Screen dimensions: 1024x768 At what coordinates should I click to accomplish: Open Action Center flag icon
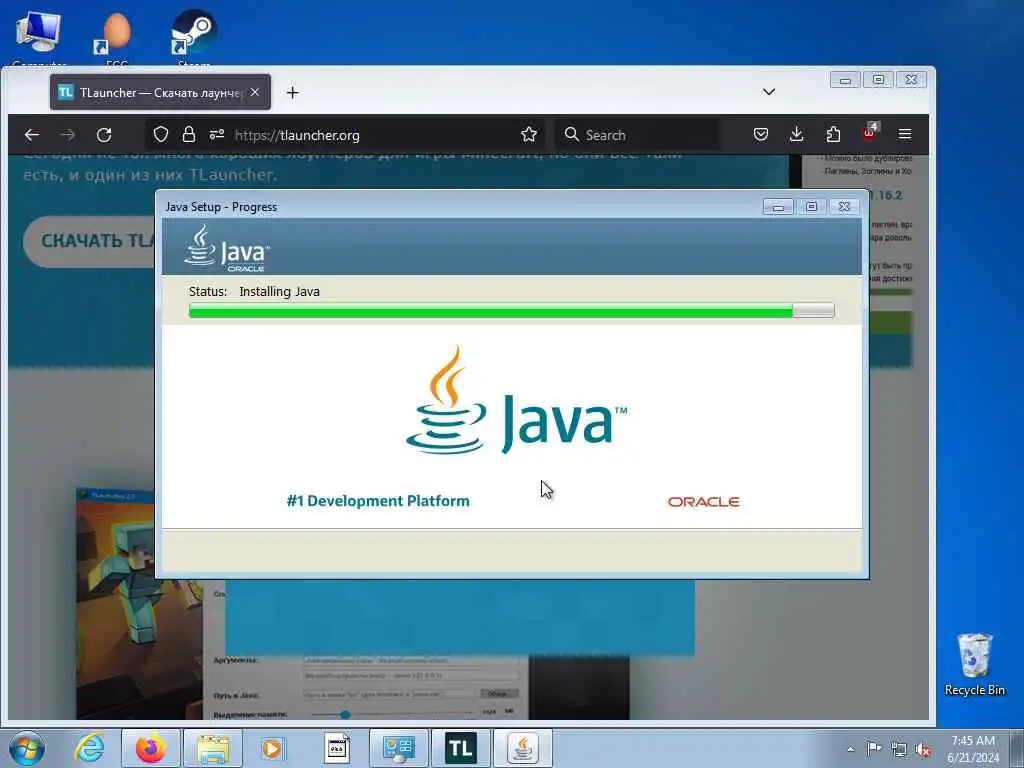(874, 748)
